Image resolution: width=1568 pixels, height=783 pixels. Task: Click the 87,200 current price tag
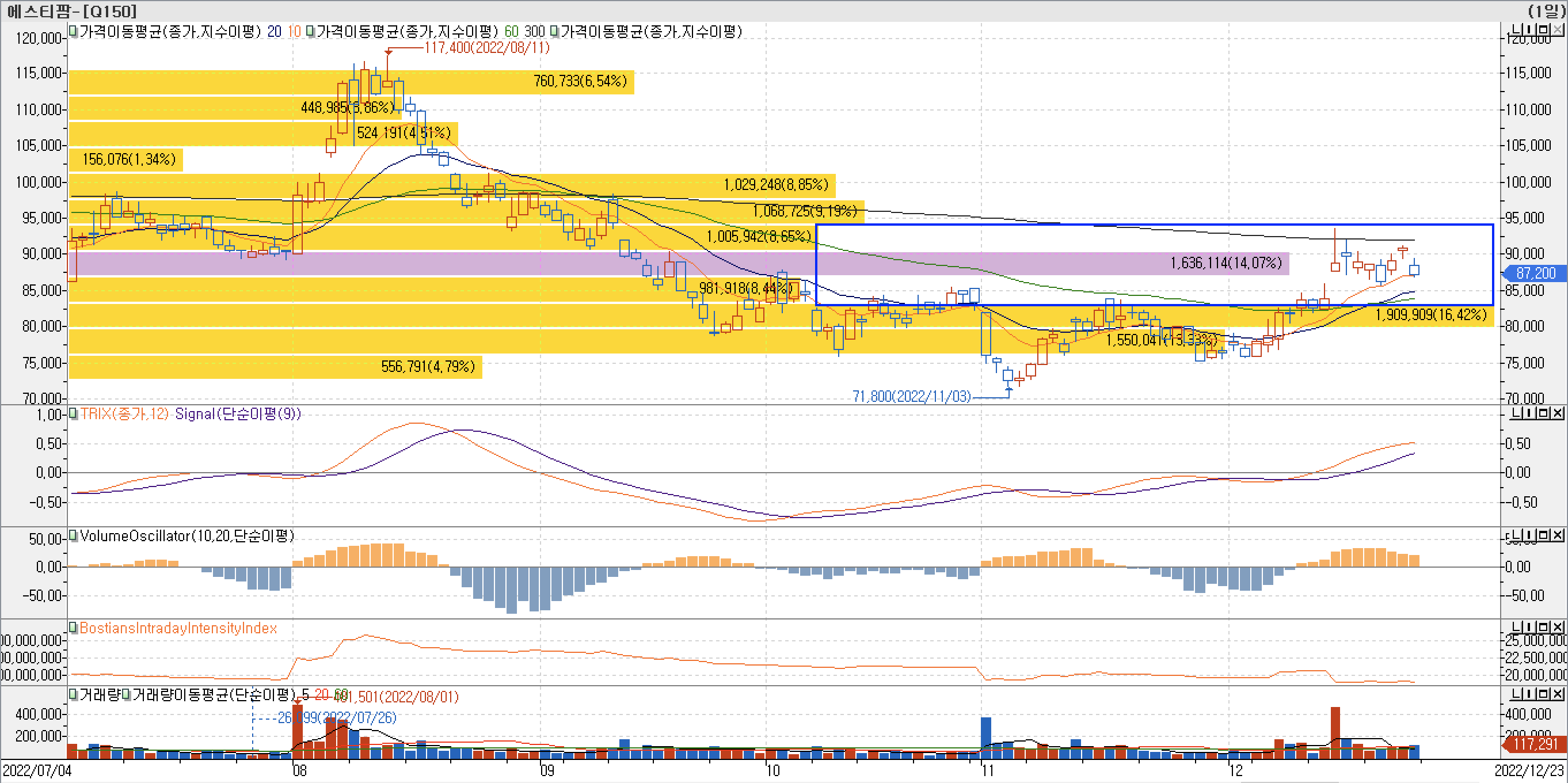1535,273
